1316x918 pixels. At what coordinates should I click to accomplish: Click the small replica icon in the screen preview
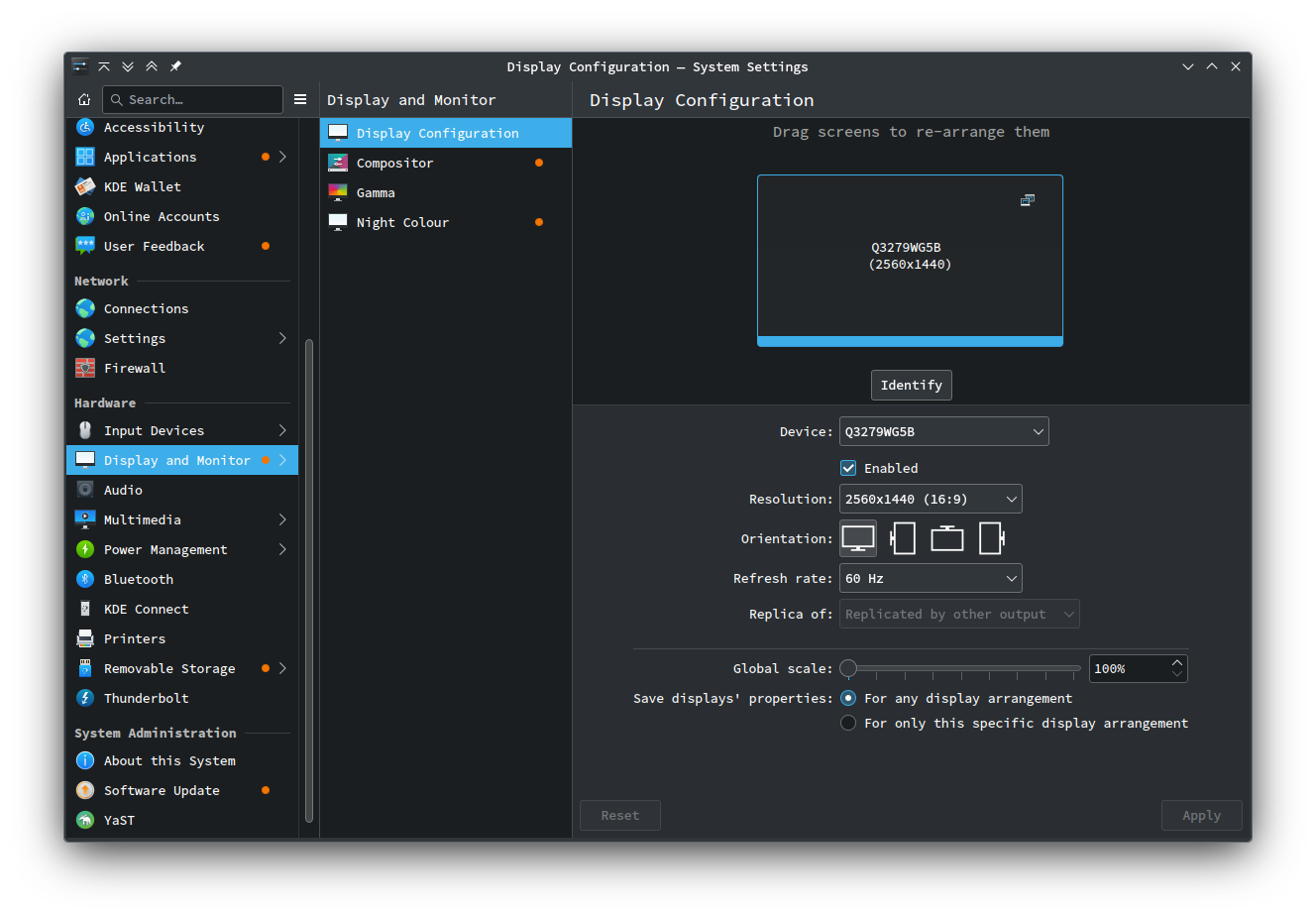pos(1028,200)
